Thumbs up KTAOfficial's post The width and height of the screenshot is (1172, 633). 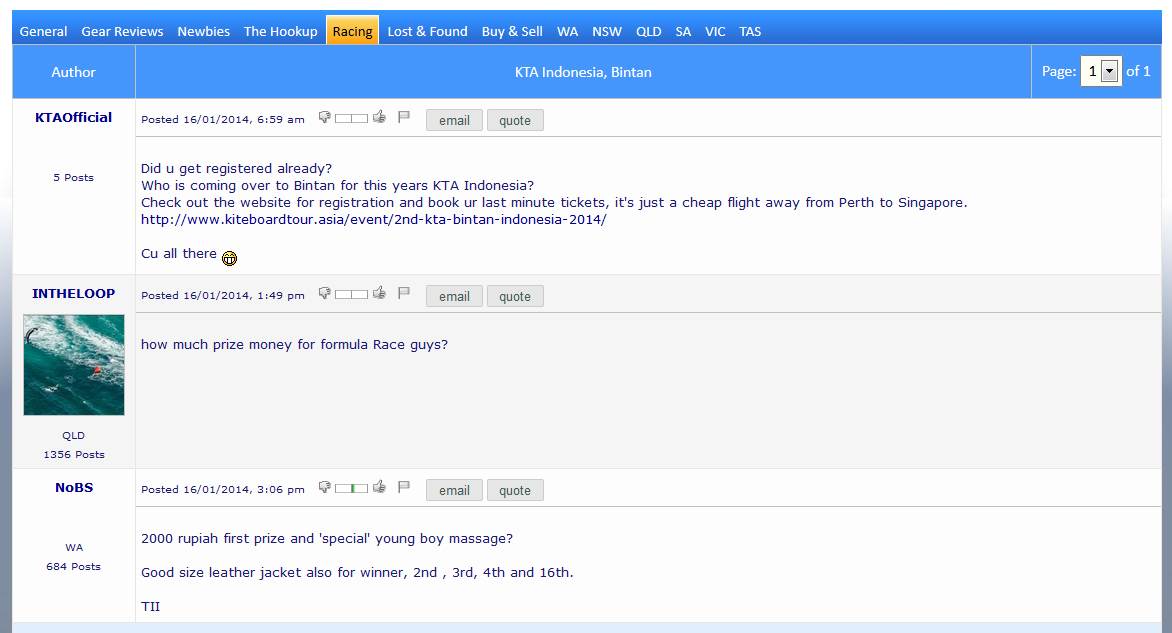tap(379, 118)
